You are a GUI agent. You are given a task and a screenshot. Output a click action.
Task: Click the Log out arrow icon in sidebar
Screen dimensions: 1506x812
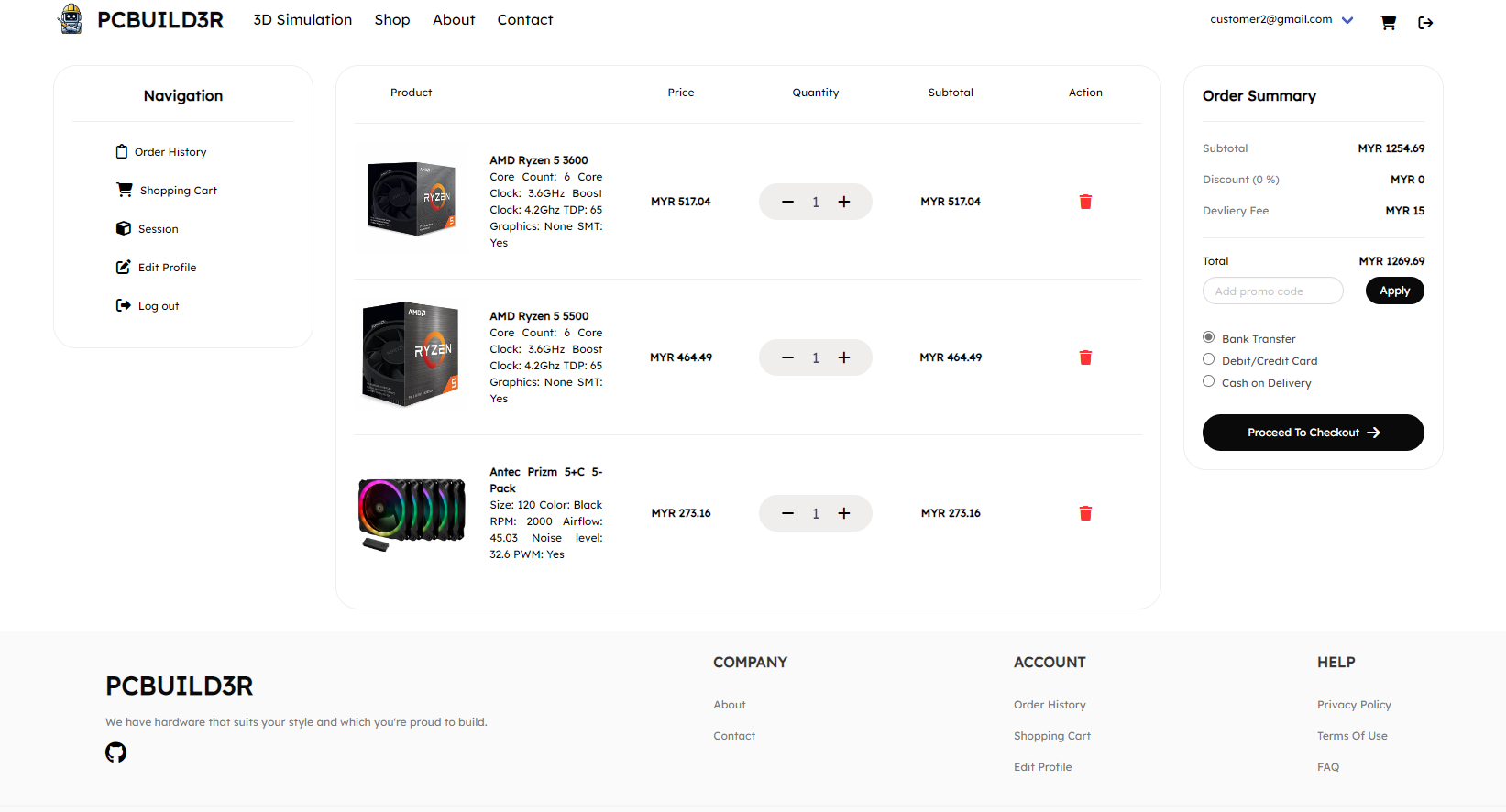click(124, 305)
